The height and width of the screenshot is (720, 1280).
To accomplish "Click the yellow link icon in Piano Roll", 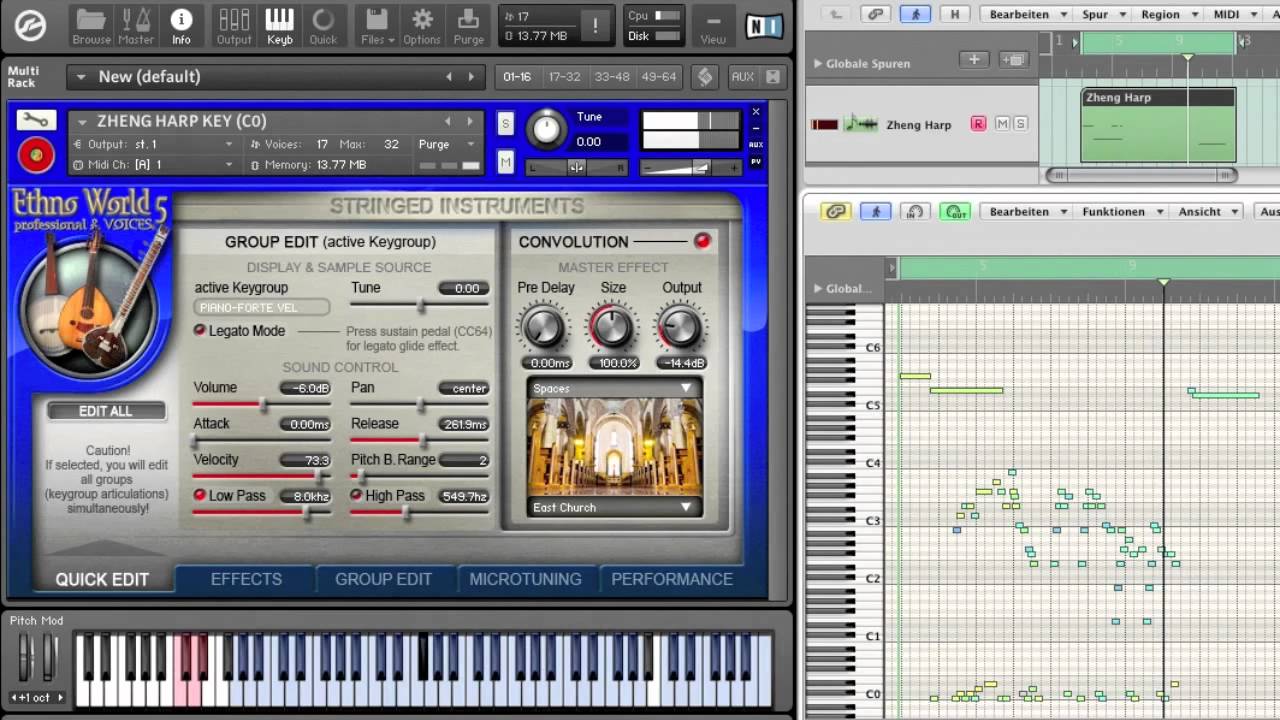I will pos(836,211).
